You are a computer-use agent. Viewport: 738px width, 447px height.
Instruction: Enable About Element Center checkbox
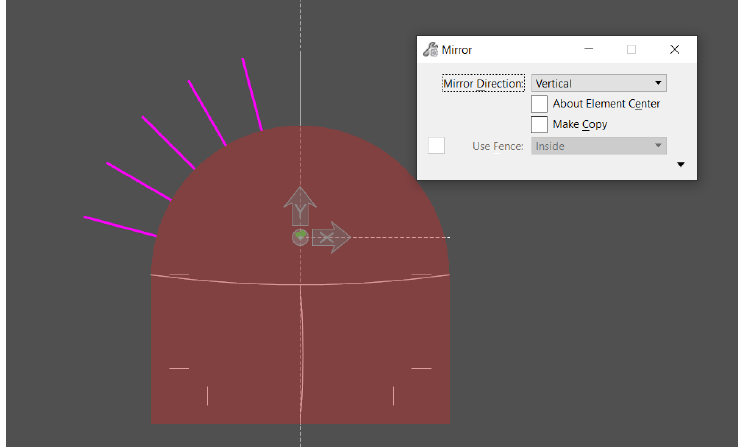click(539, 104)
